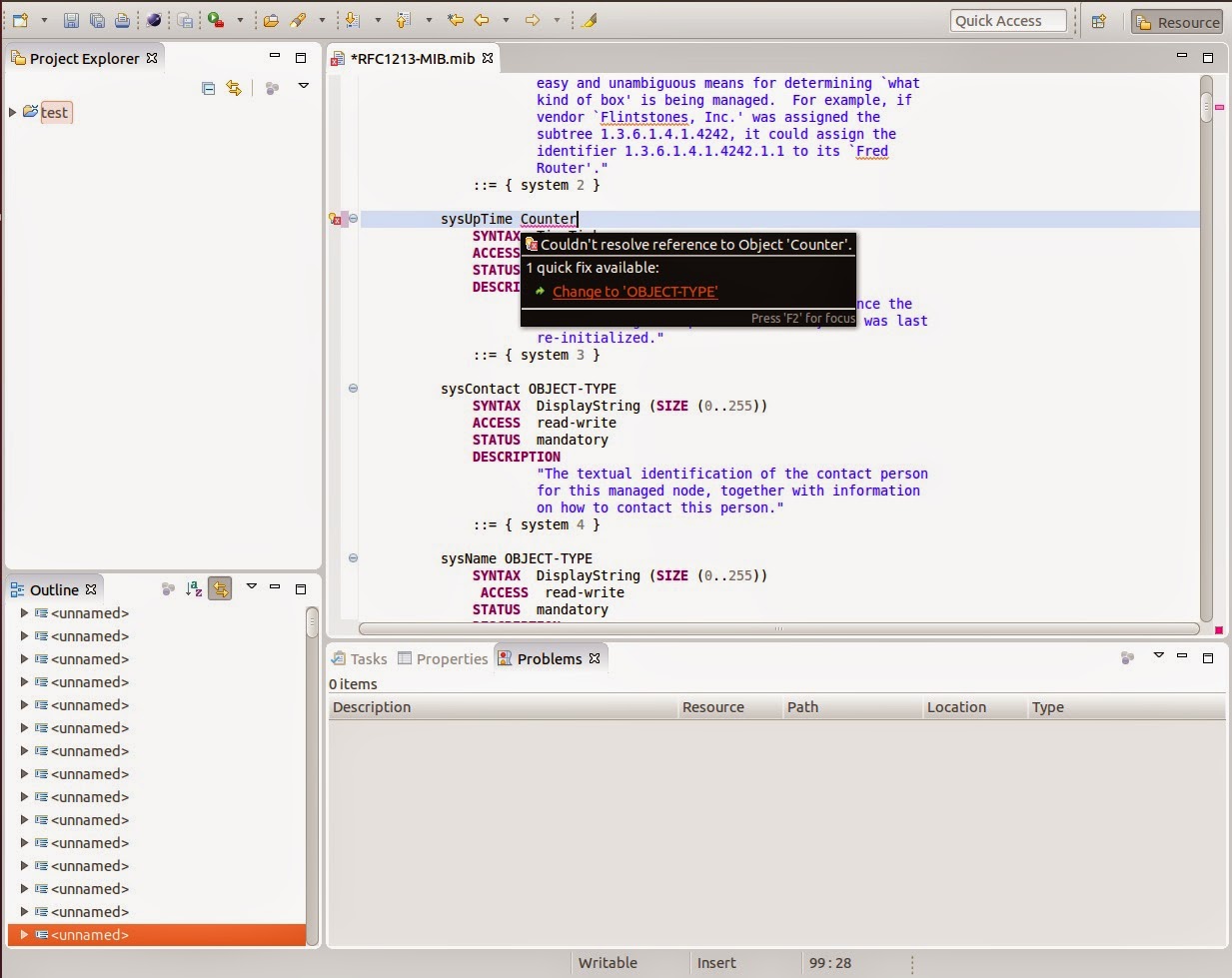This screenshot has width=1232, height=978.
Task: Open the Properties tab
Action: (443, 658)
